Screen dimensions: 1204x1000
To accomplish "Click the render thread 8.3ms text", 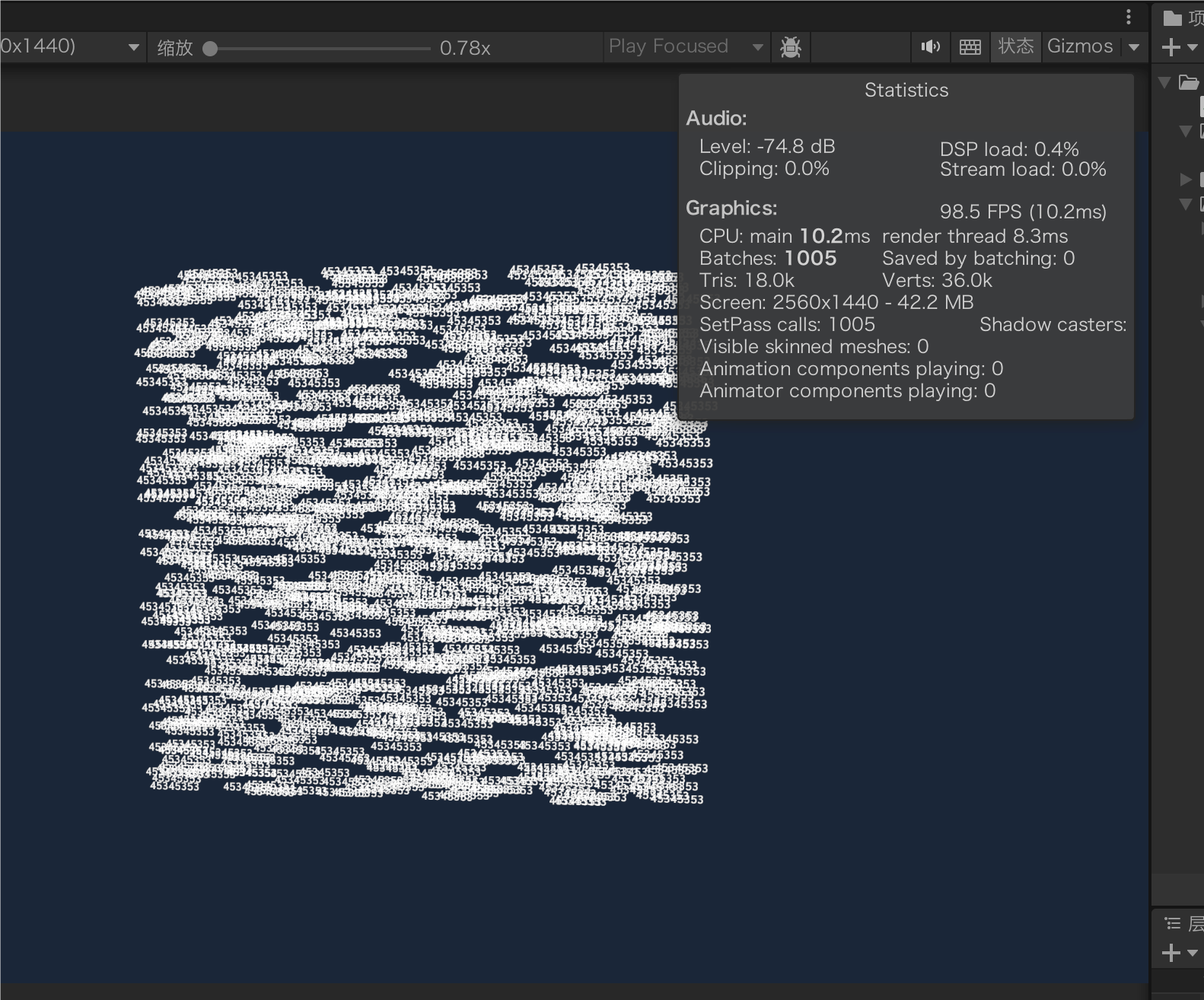I will tap(975, 236).
